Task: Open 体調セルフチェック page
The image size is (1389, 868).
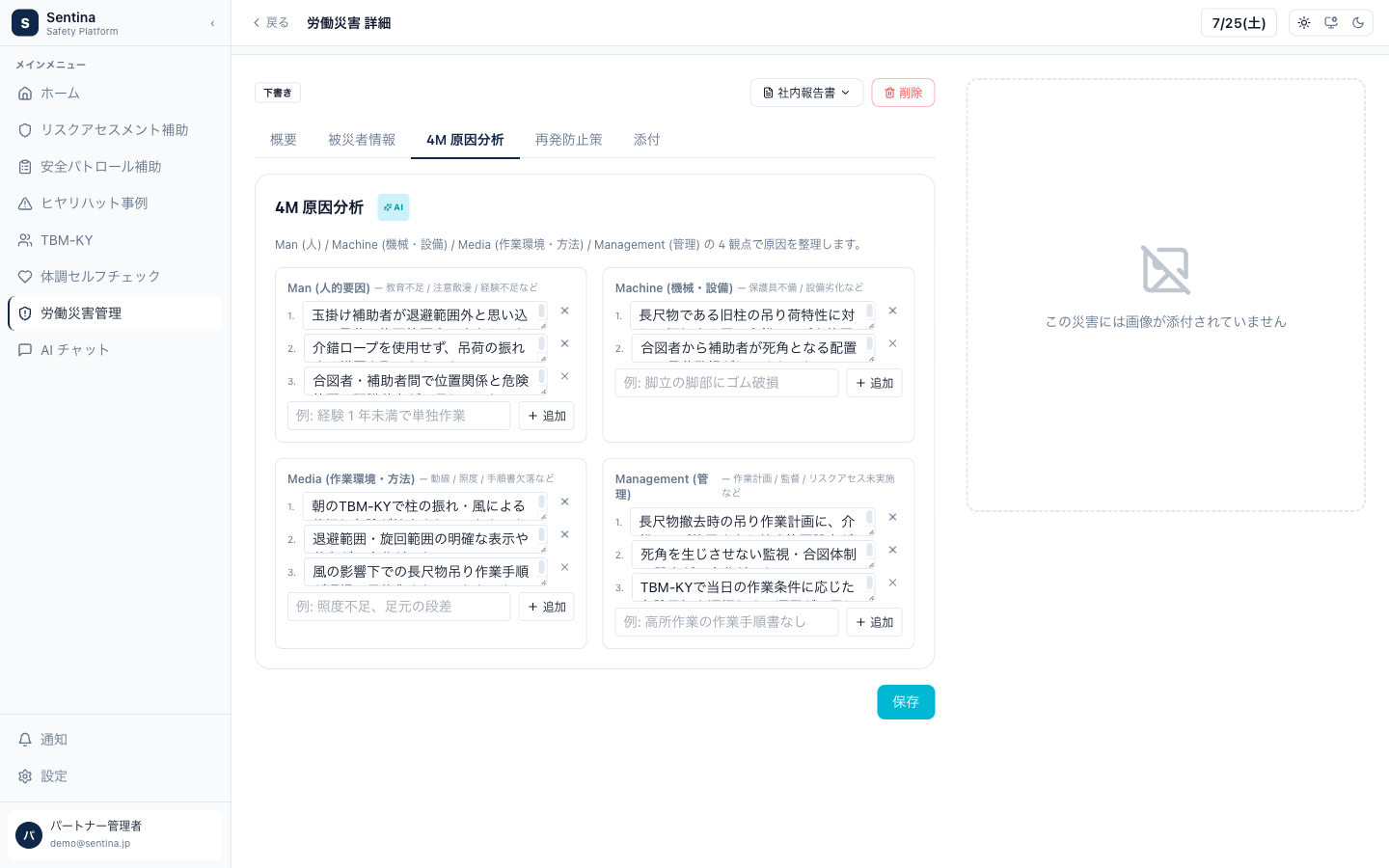Action: [x=115, y=277]
